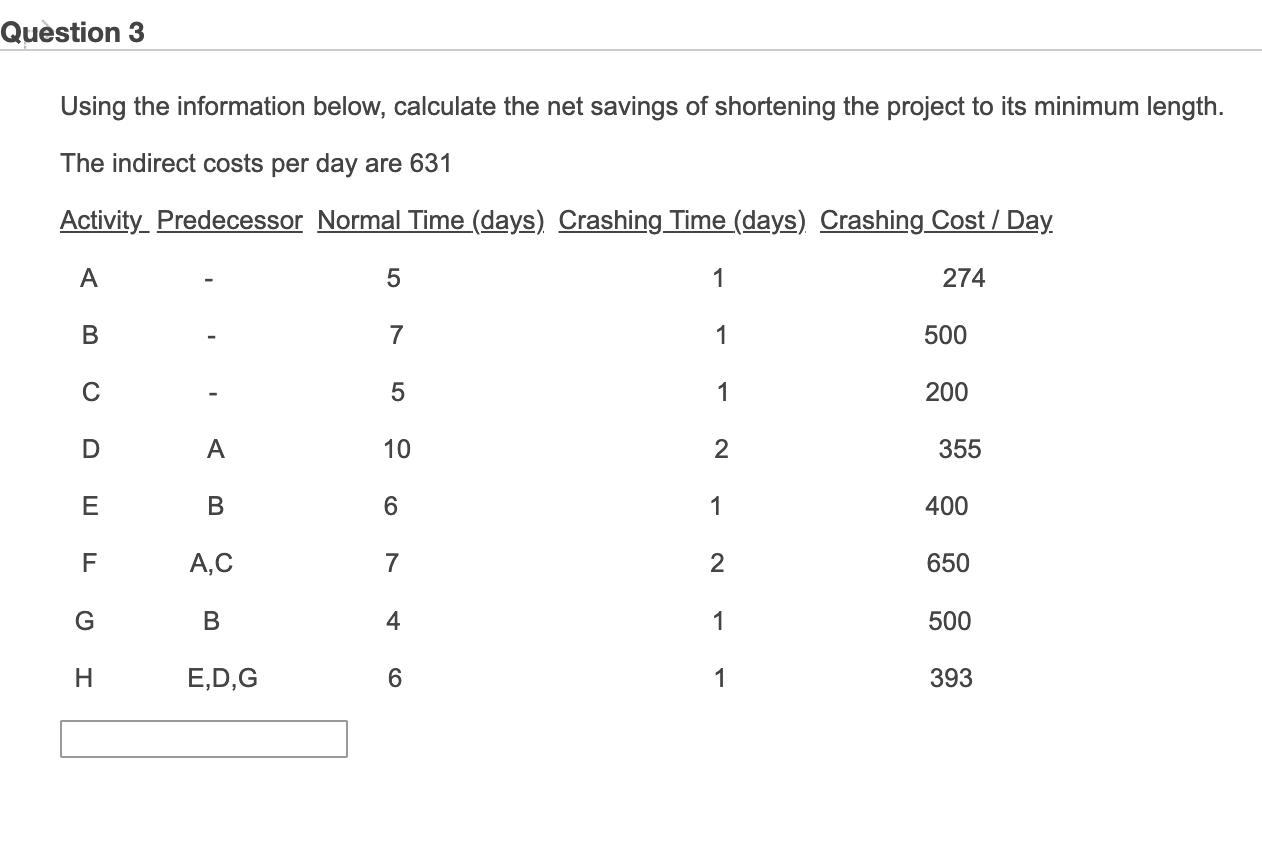This screenshot has width=1262, height=856.
Task: Click the instruction text about net savings
Action: click(x=641, y=106)
